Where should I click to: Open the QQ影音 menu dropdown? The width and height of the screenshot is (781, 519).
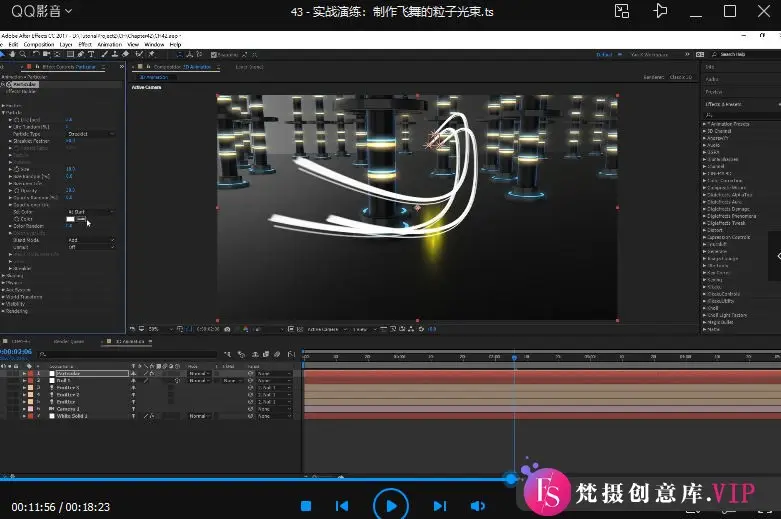pyautogui.click(x=42, y=11)
